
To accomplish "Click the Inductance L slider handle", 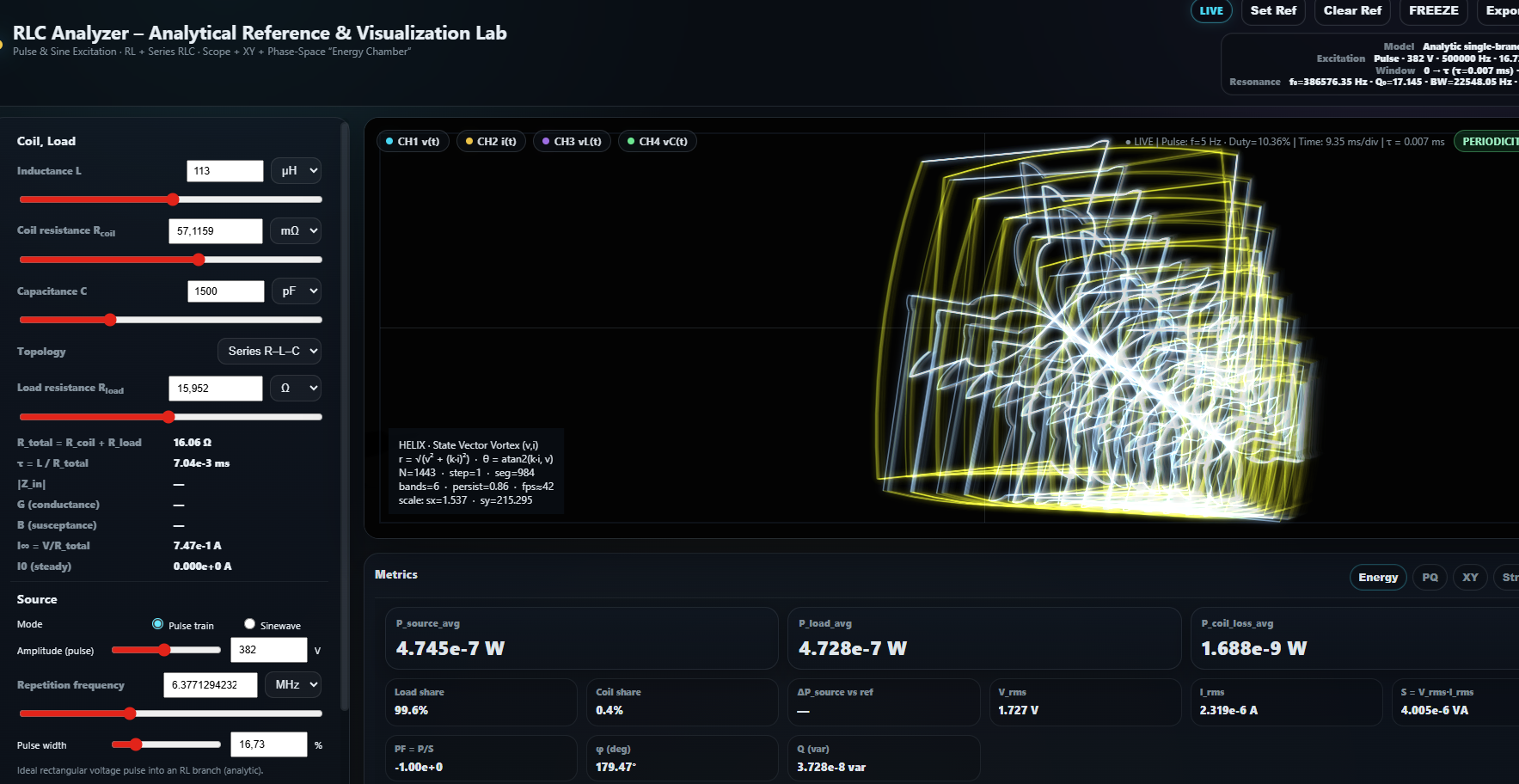I will 173,199.
